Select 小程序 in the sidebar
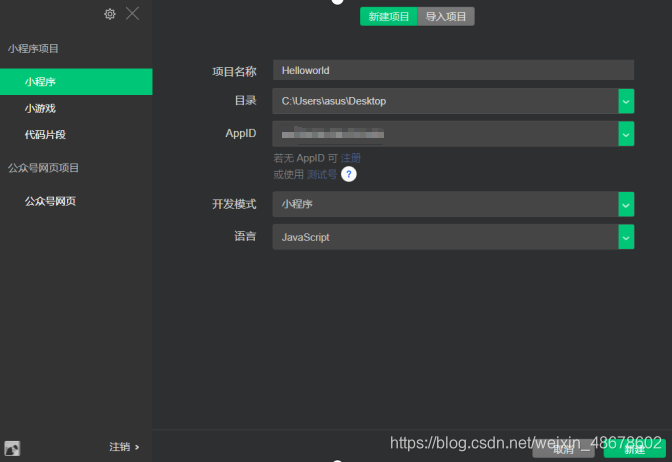 tap(76, 81)
